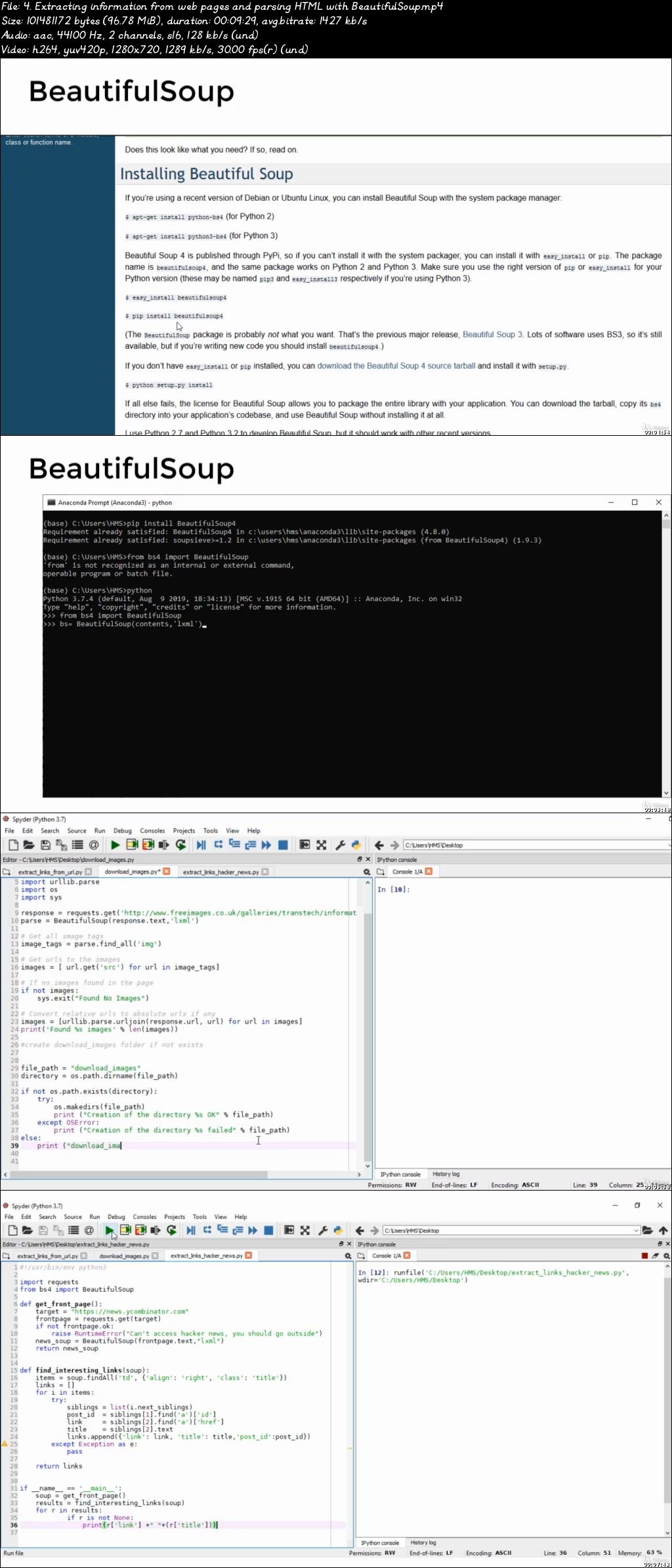This screenshot has width=672, height=1568.
Task: Follow the Beautiful Soup 3 link
Action: pos(492,335)
